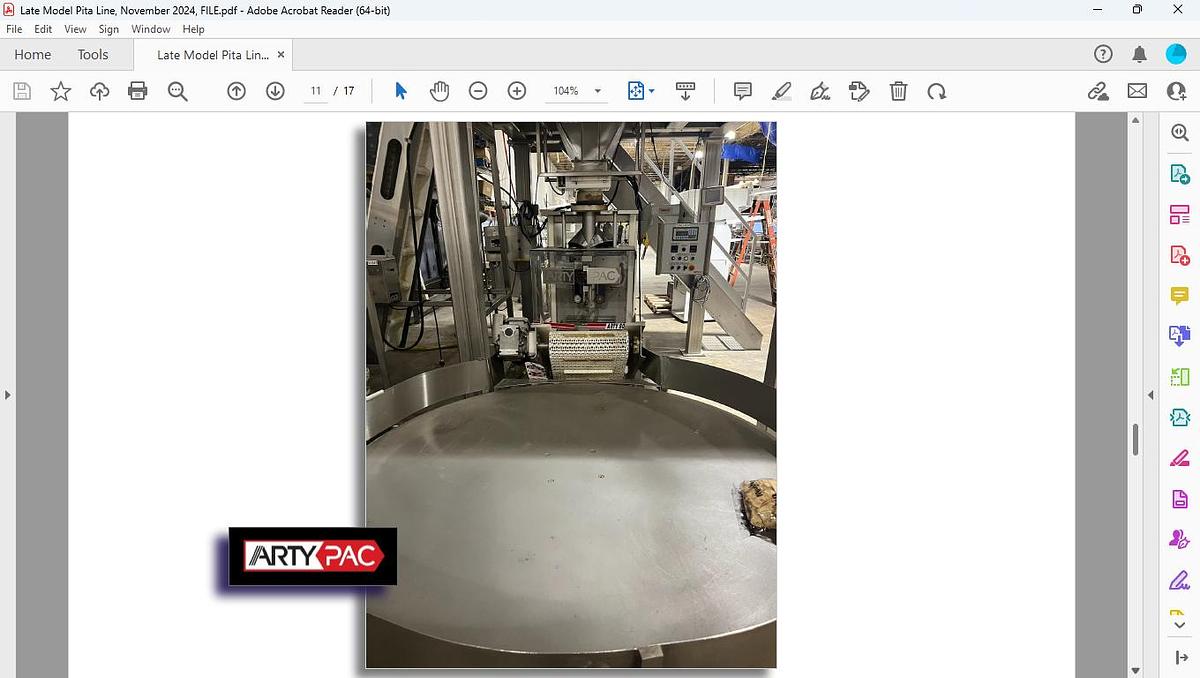
Task: Expand more tools with the sidebar chevron
Action: [x=1178, y=623]
